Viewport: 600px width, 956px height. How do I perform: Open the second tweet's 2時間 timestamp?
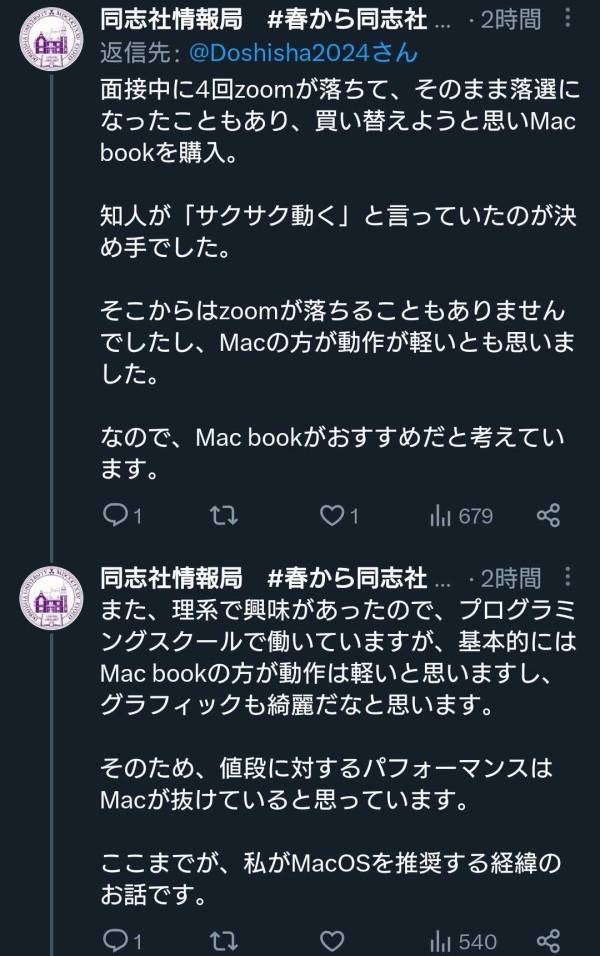click(x=510, y=577)
